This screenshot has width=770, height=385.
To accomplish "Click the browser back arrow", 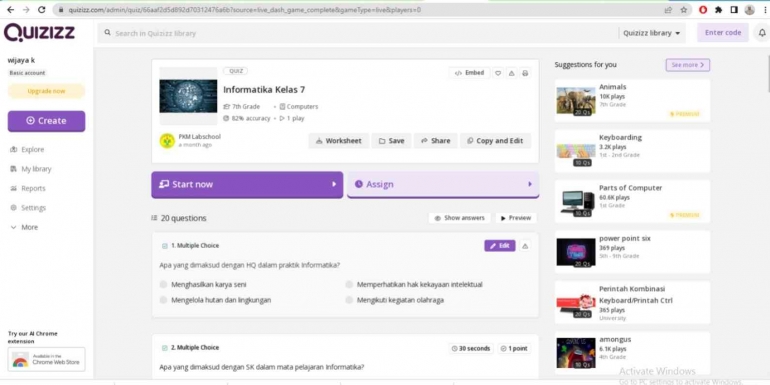I will coord(10,10).
